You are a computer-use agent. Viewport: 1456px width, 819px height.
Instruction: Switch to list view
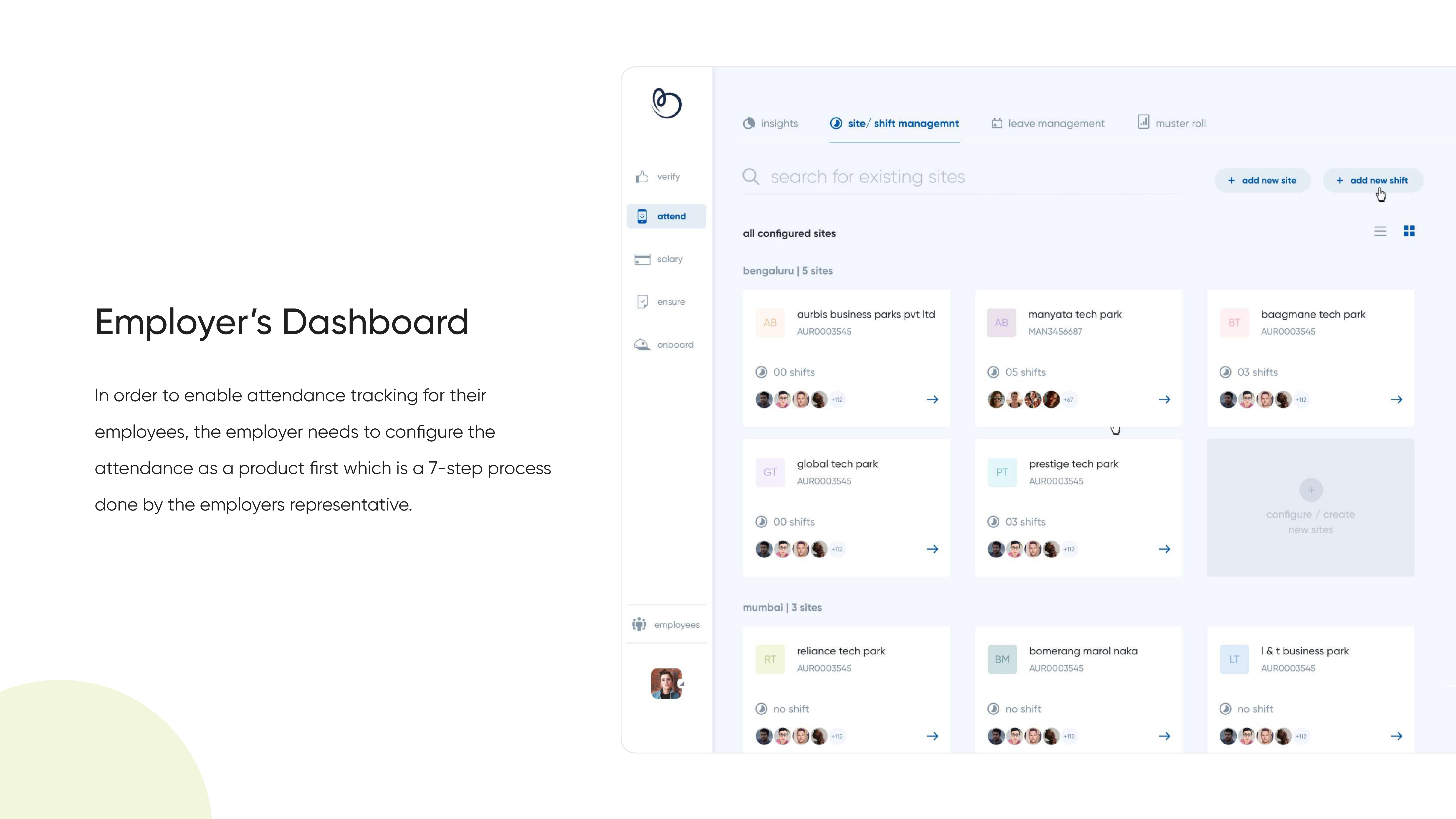pos(1380,231)
